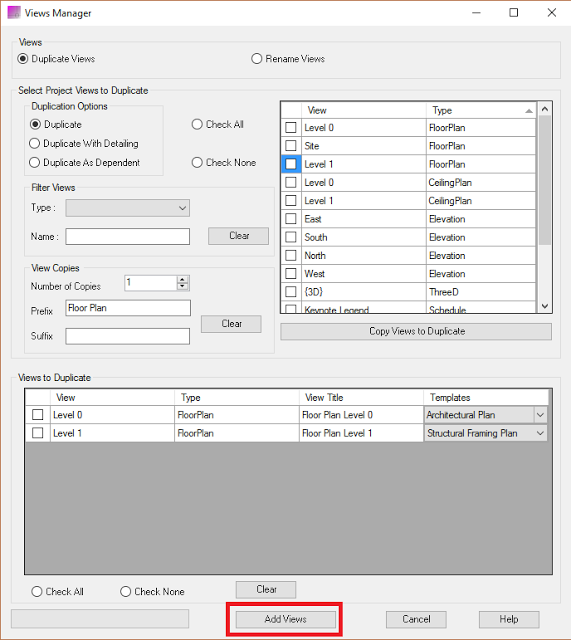Open the Filter Views Type dropdown

point(128,208)
